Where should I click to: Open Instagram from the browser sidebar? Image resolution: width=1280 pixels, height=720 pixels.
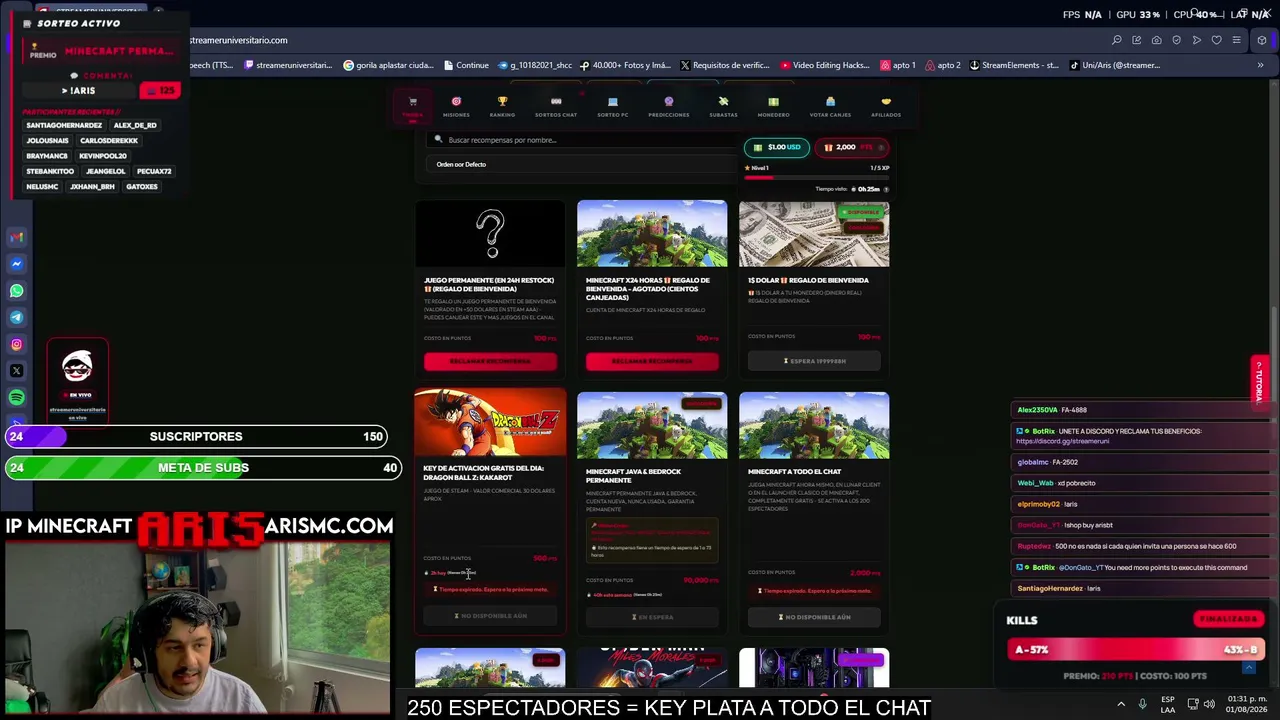point(17,344)
